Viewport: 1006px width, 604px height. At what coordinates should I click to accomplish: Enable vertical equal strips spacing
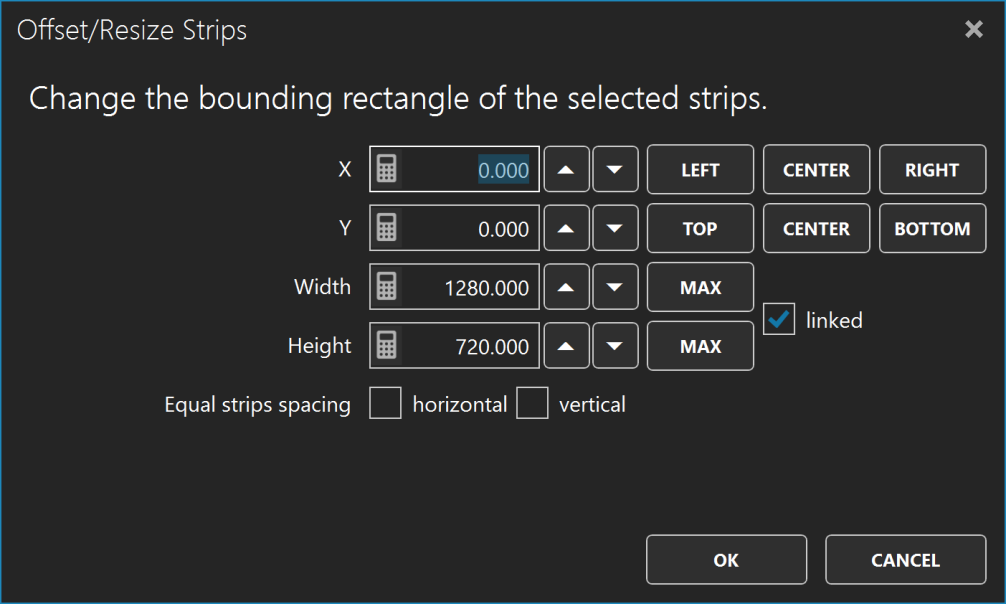[532, 403]
